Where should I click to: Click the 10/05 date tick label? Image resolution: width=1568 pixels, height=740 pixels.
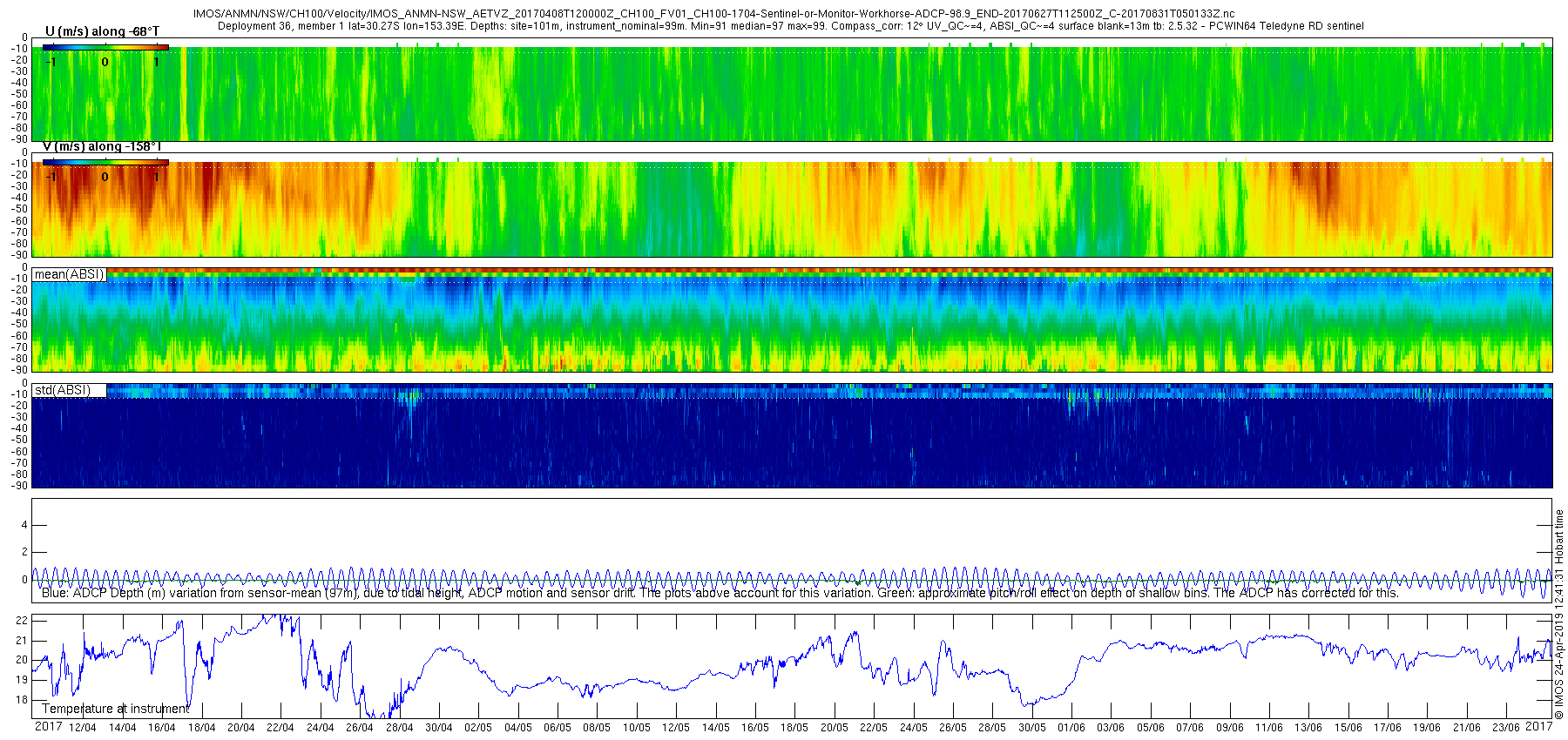tap(636, 728)
